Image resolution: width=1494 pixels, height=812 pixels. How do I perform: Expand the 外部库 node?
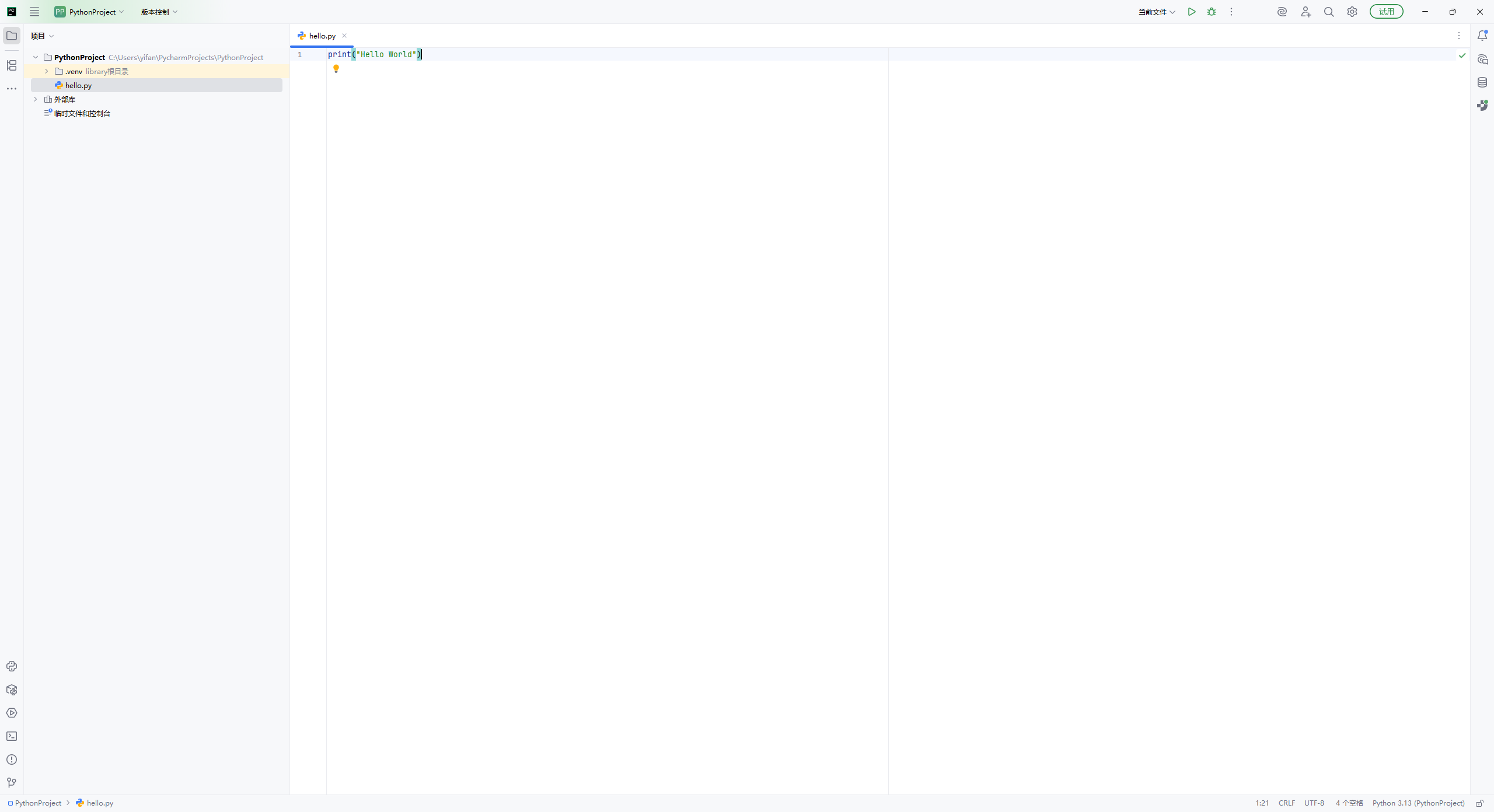coord(36,99)
